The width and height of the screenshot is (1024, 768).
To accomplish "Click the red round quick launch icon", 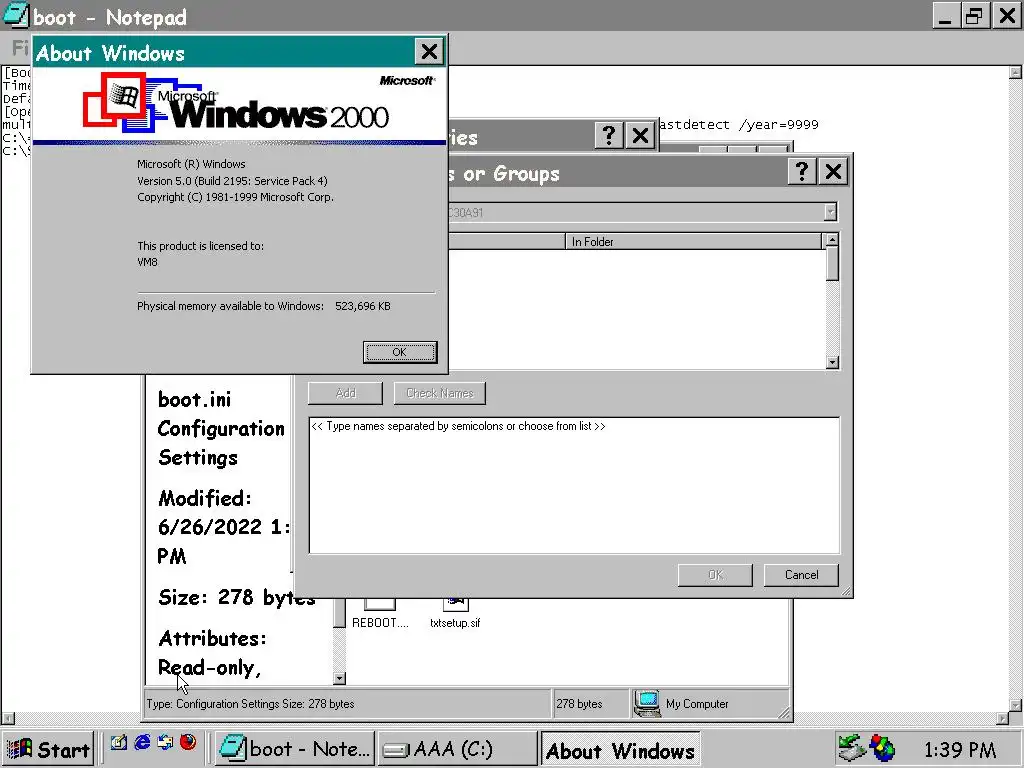I will (188, 743).
